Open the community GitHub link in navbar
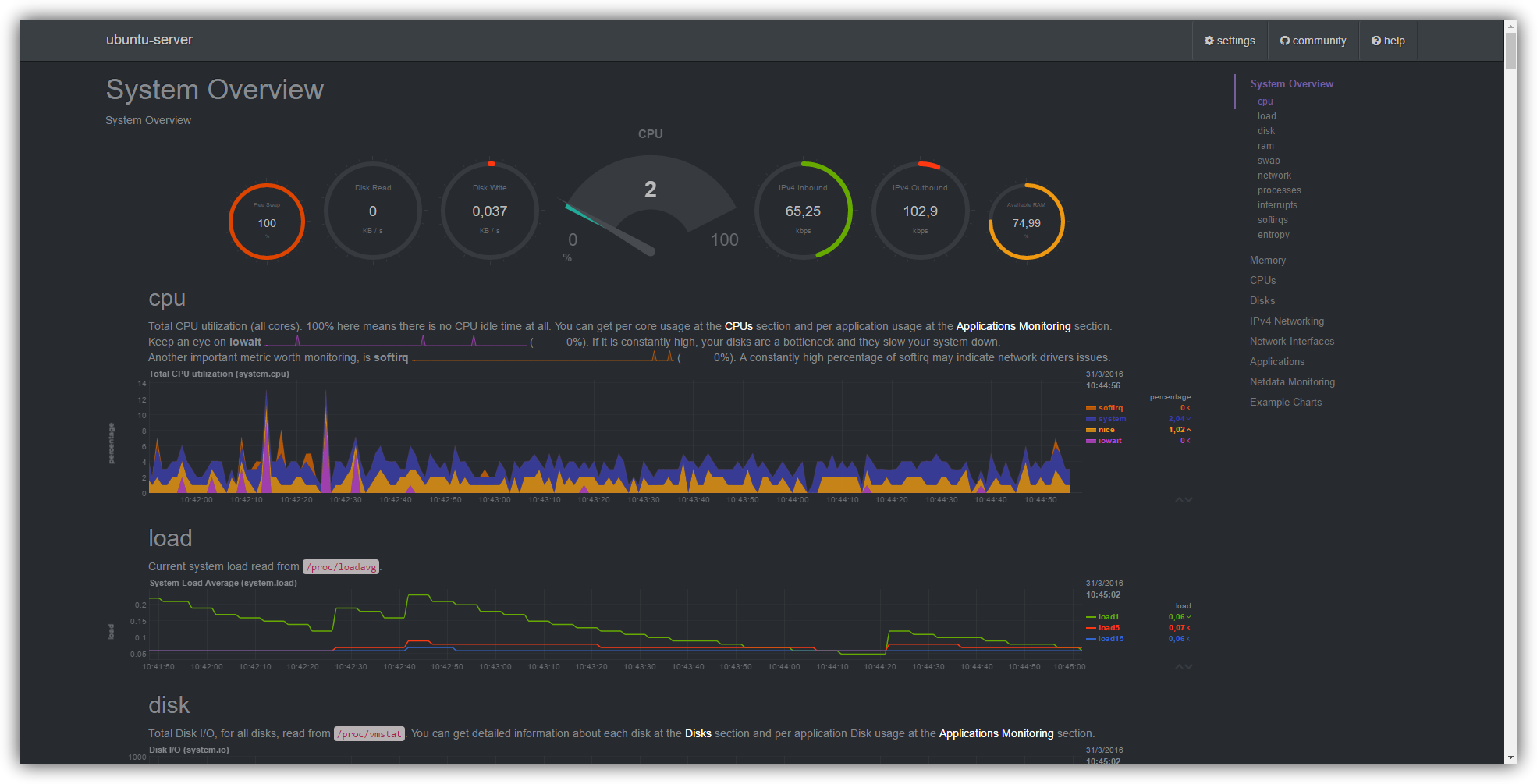Image resolution: width=1537 pixels, height=784 pixels. click(x=1313, y=41)
